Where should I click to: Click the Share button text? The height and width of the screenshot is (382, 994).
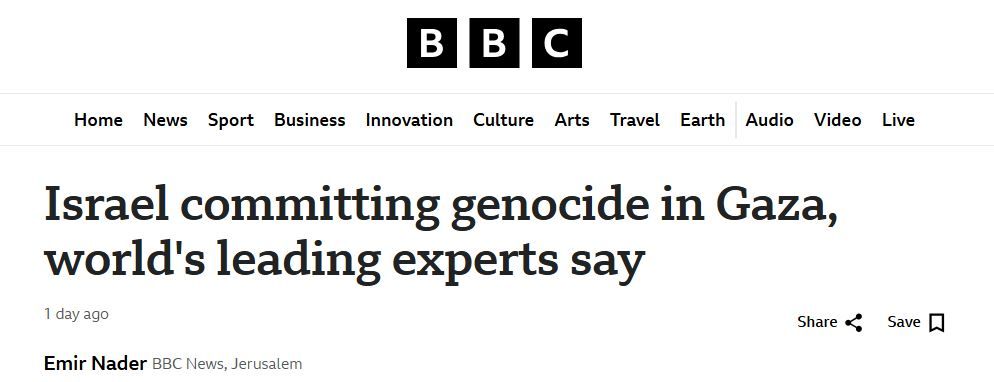click(x=817, y=322)
